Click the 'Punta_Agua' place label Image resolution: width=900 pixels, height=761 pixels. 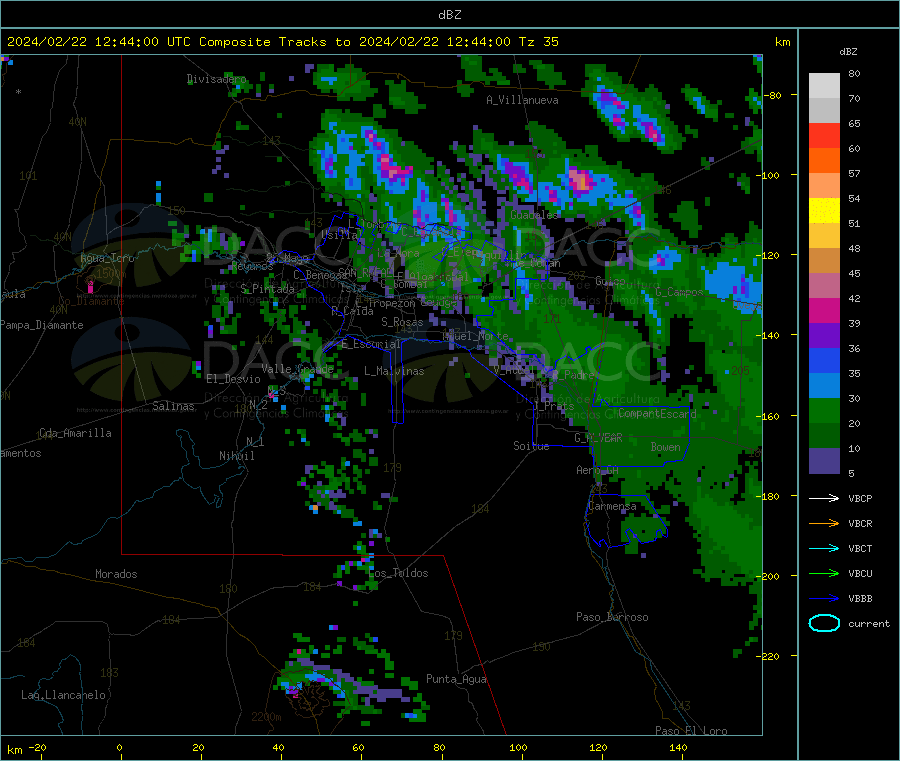456,679
